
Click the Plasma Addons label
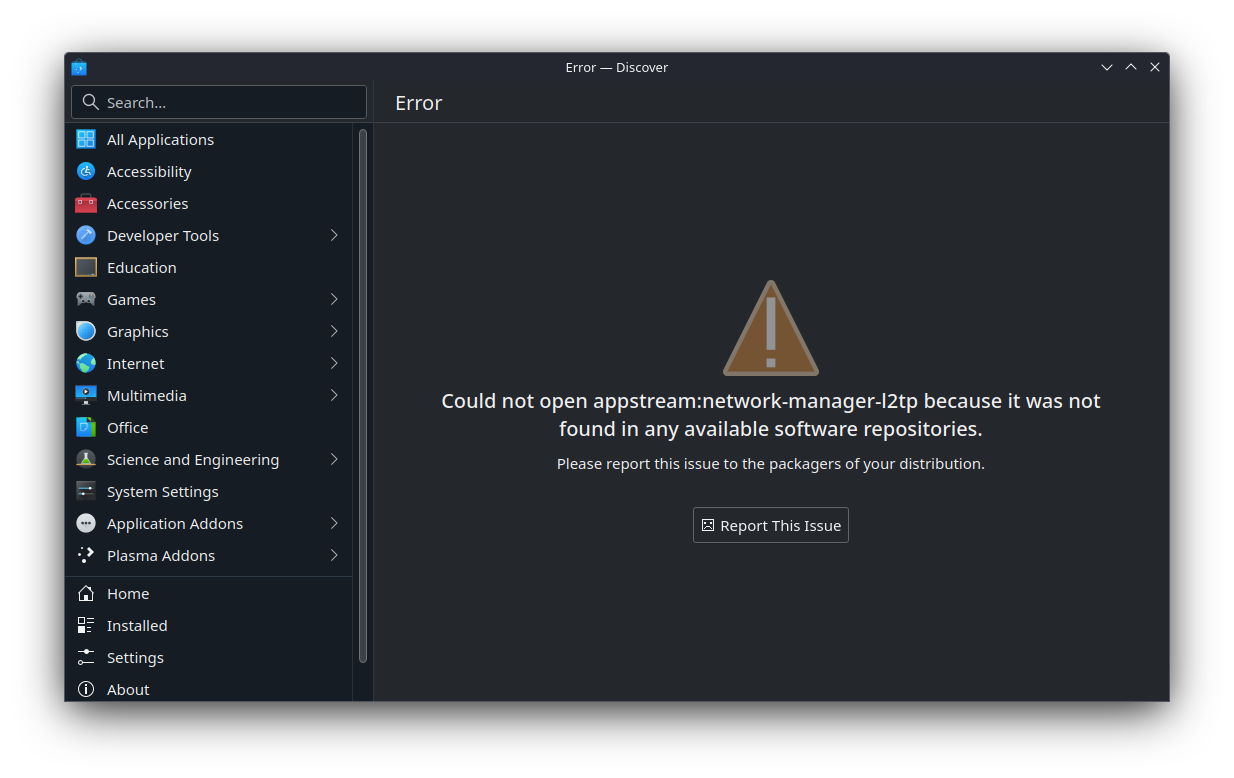point(161,556)
